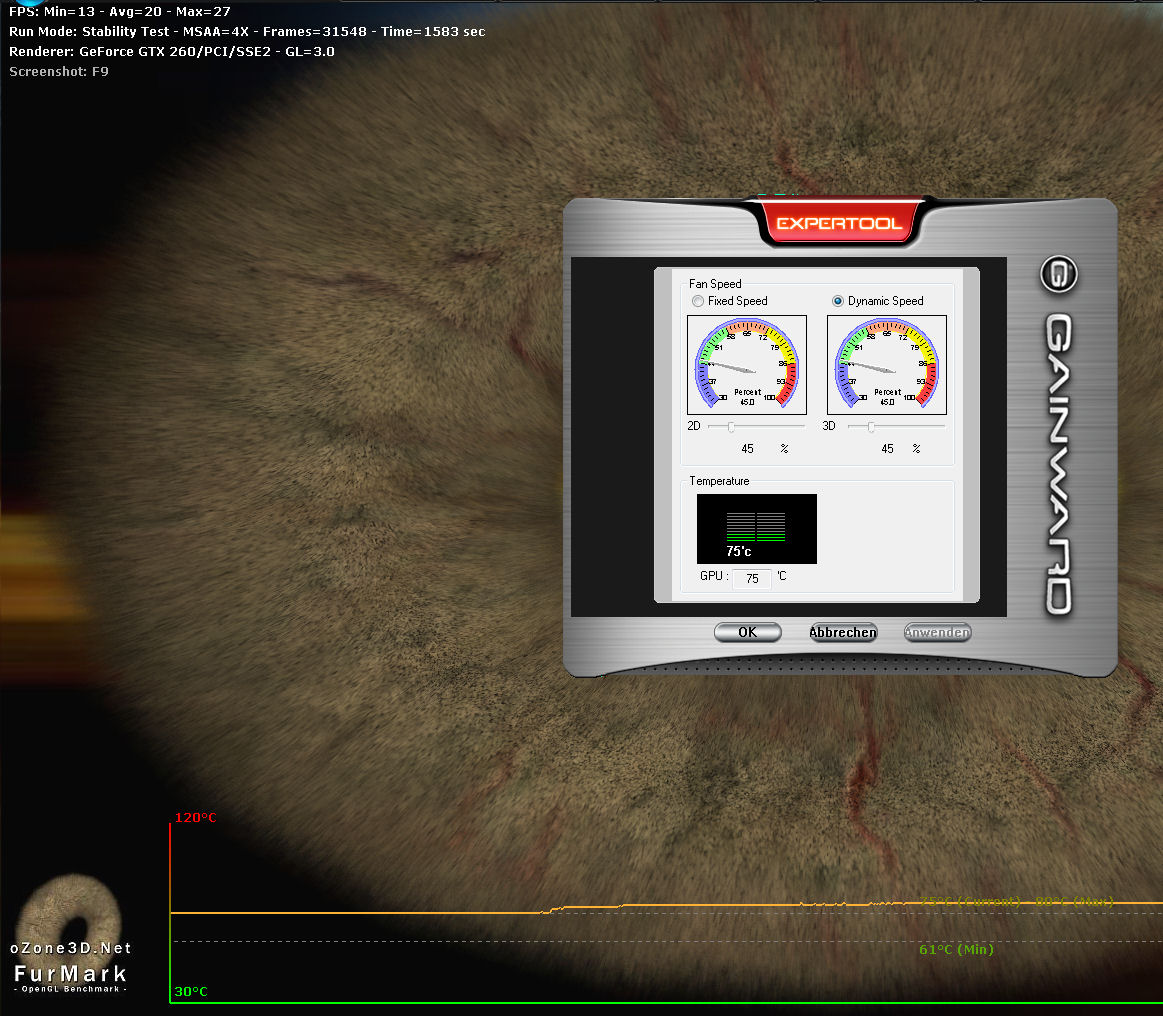Click the Anwenden button
The height and width of the screenshot is (1016, 1163).
(x=938, y=633)
